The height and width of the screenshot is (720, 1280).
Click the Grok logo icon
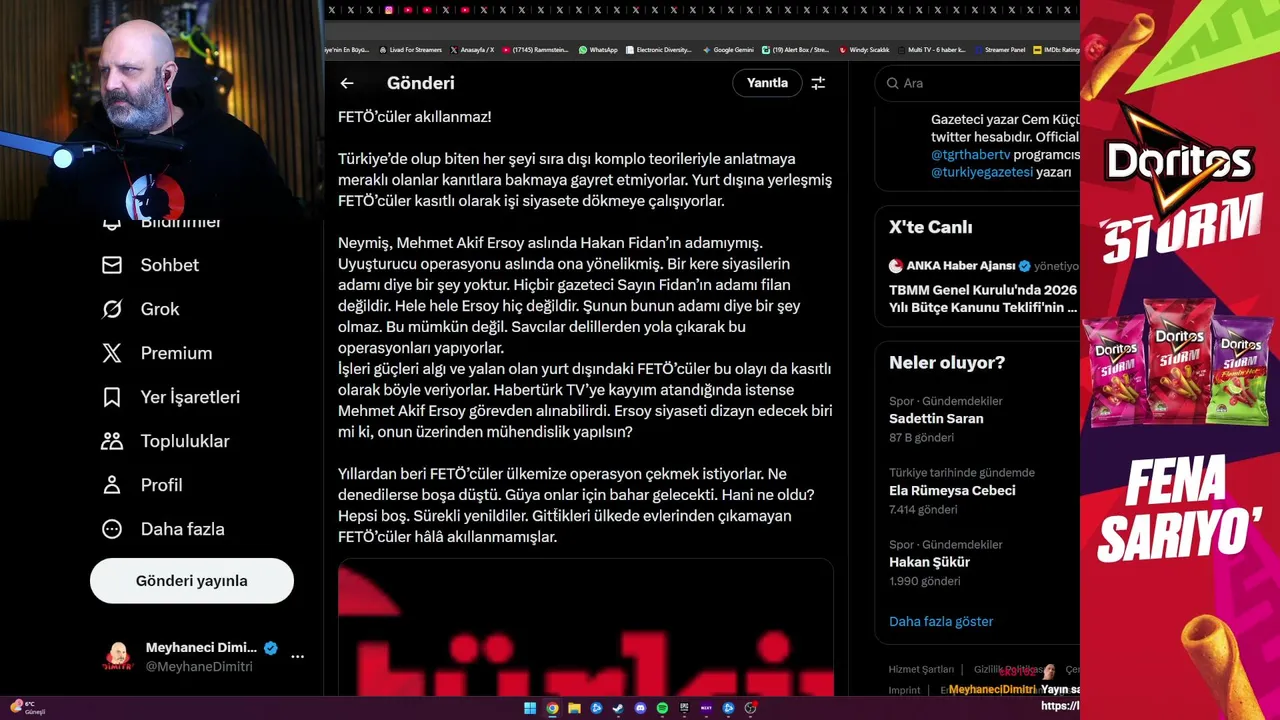coord(112,309)
